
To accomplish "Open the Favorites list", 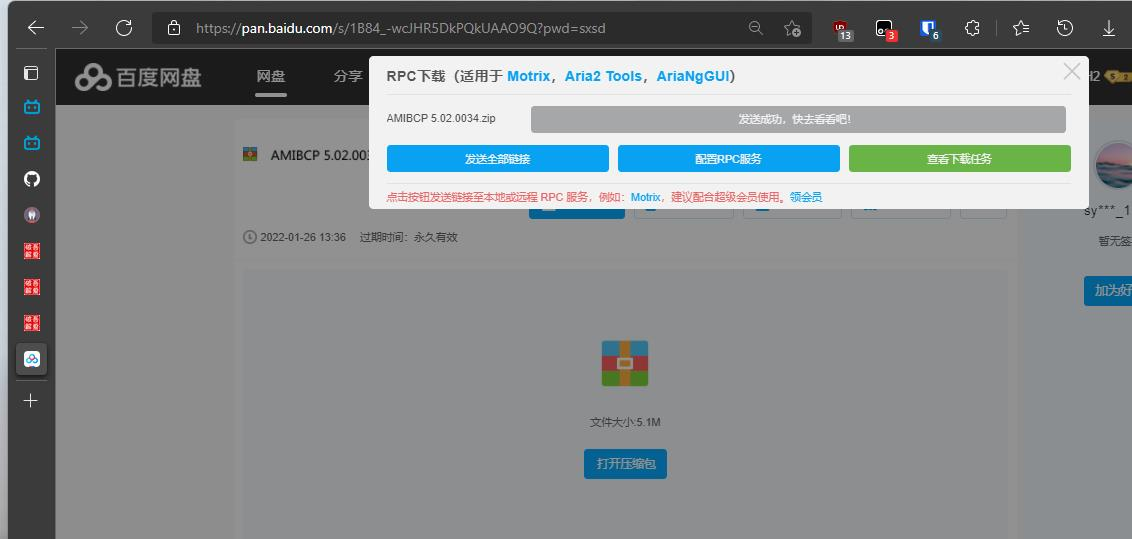I will coord(1021,28).
